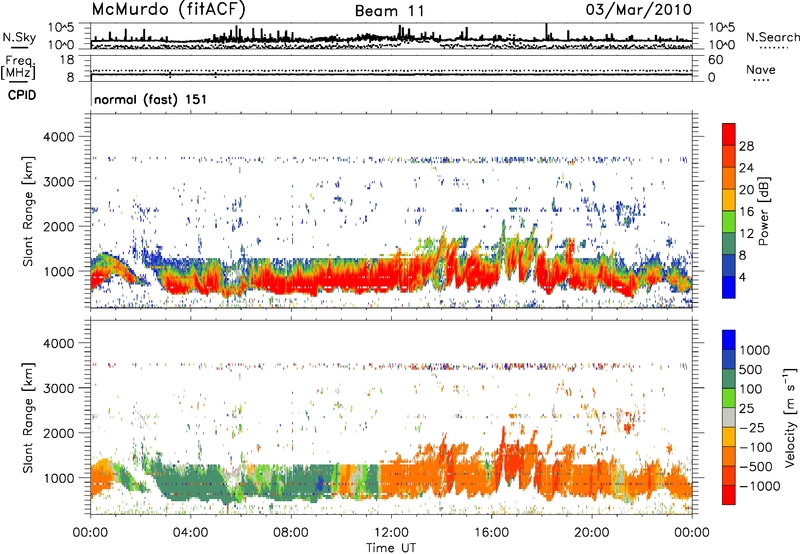
Task: Click the red top segment of power color bar
Action: (x=729, y=134)
